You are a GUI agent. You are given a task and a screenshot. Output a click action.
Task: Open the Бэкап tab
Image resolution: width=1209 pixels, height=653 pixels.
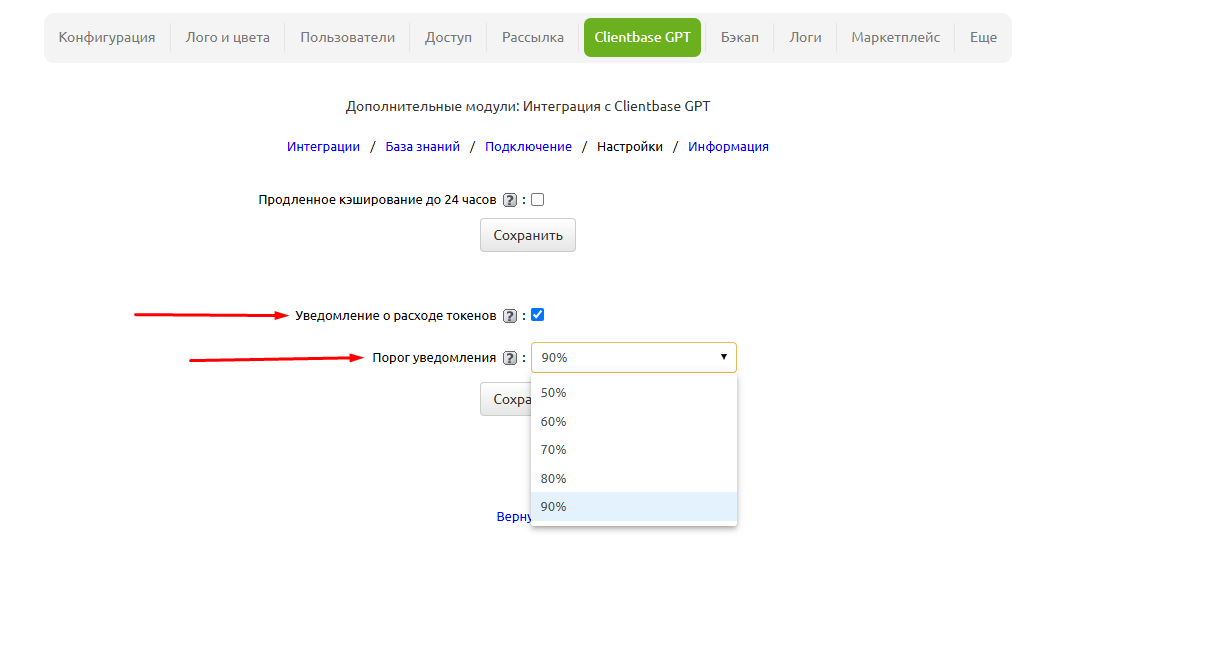click(x=740, y=38)
